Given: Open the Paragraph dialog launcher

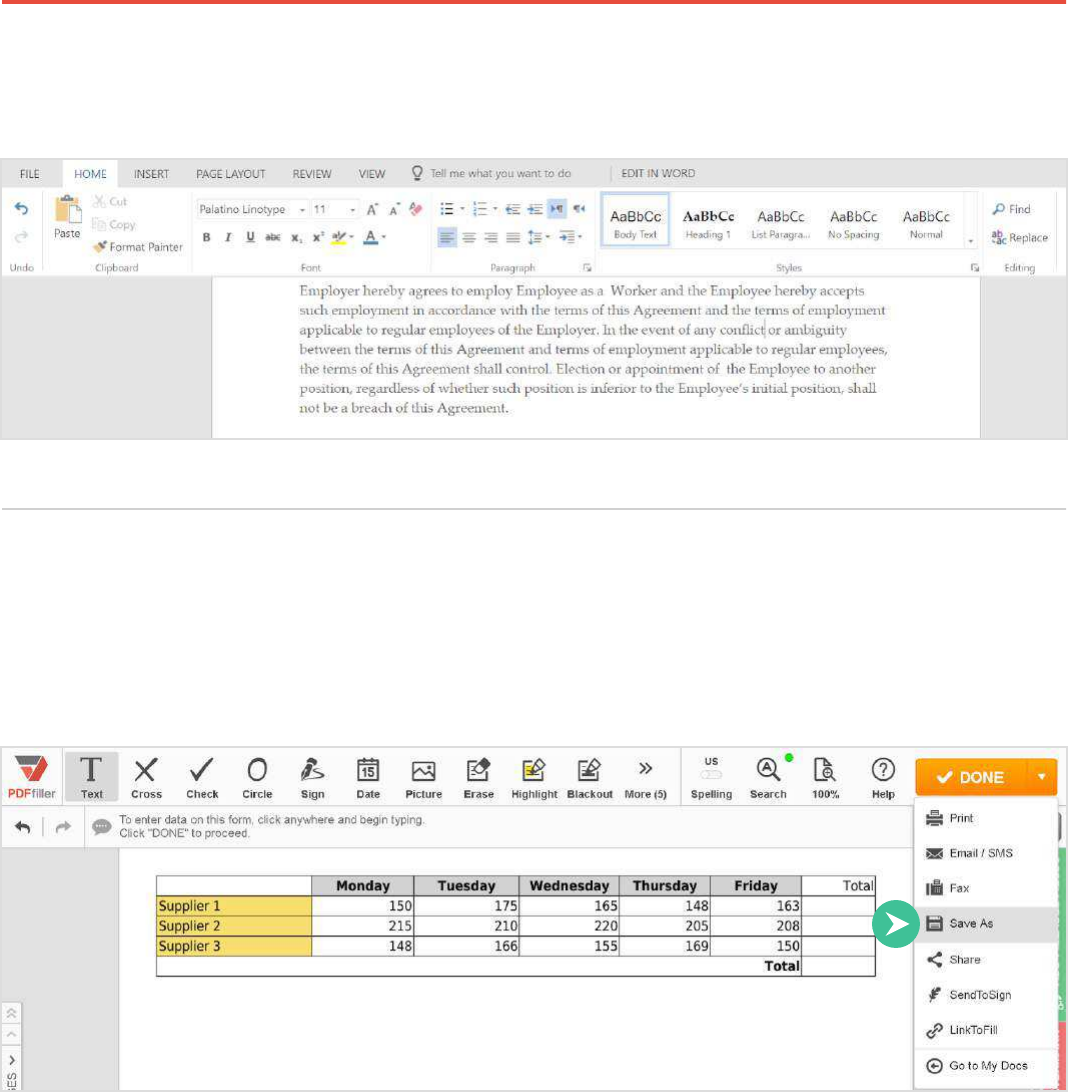Looking at the screenshot, I should point(587,267).
